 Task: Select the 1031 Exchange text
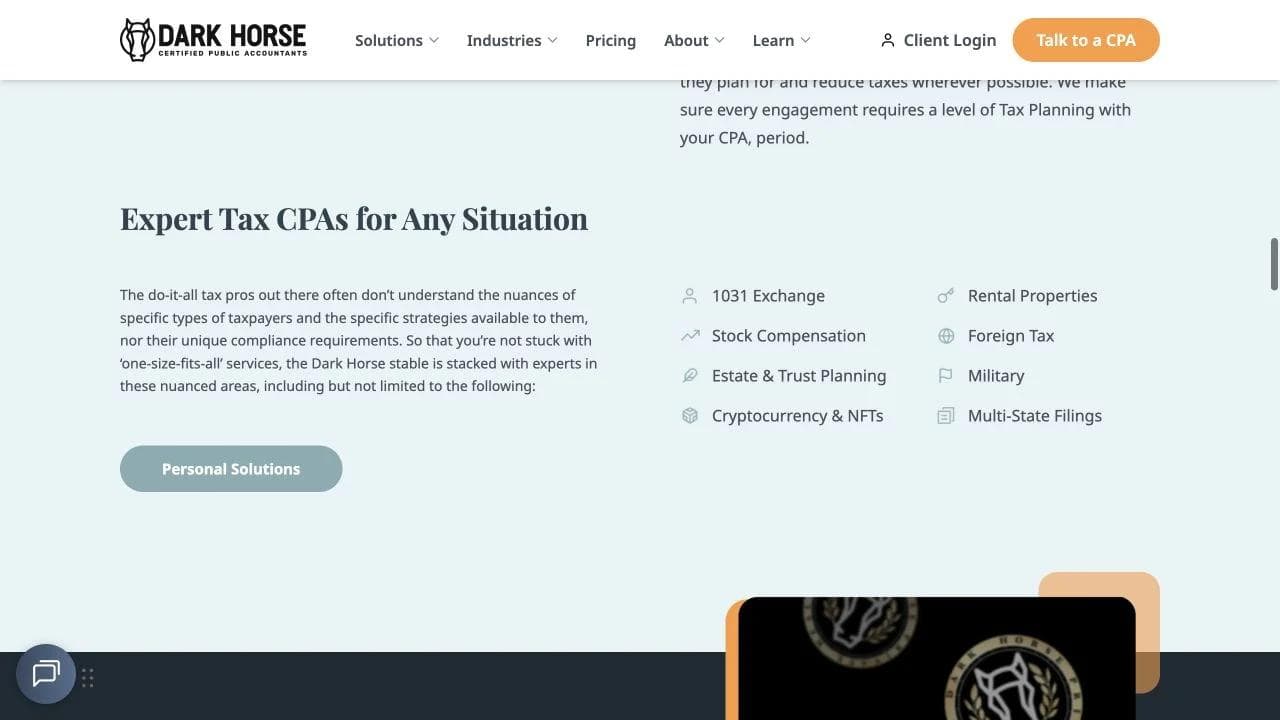(768, 296)
